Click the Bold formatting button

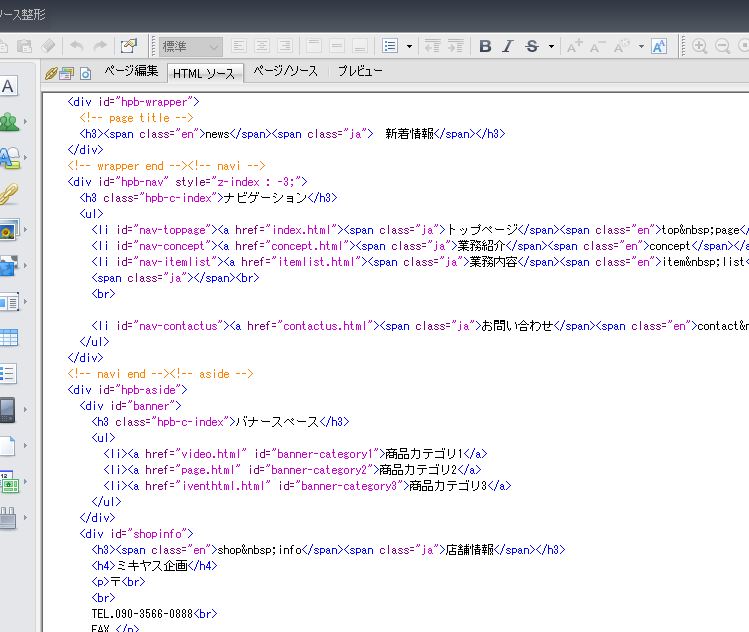coord(485,46)
